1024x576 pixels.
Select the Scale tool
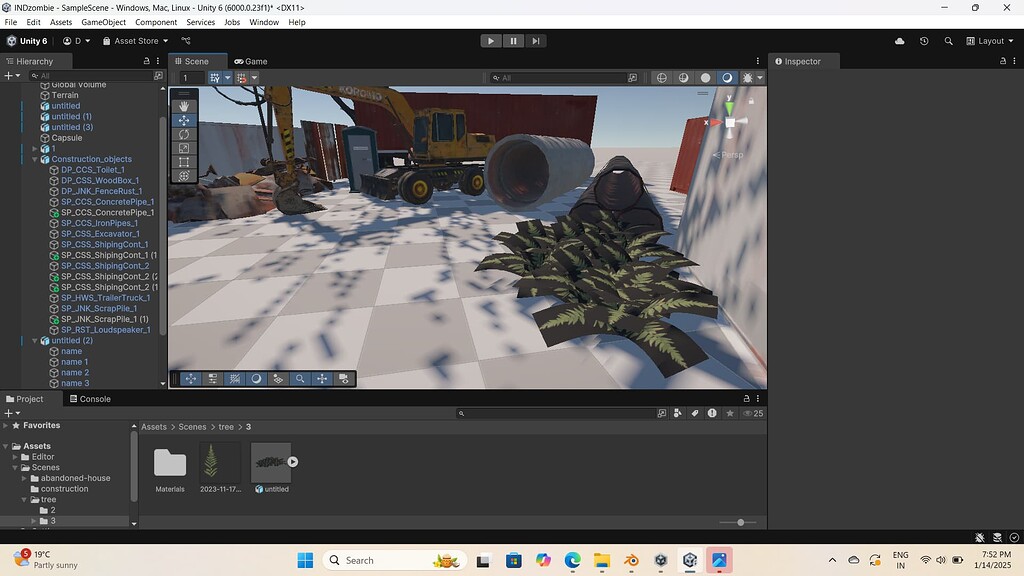click(184, 148)
